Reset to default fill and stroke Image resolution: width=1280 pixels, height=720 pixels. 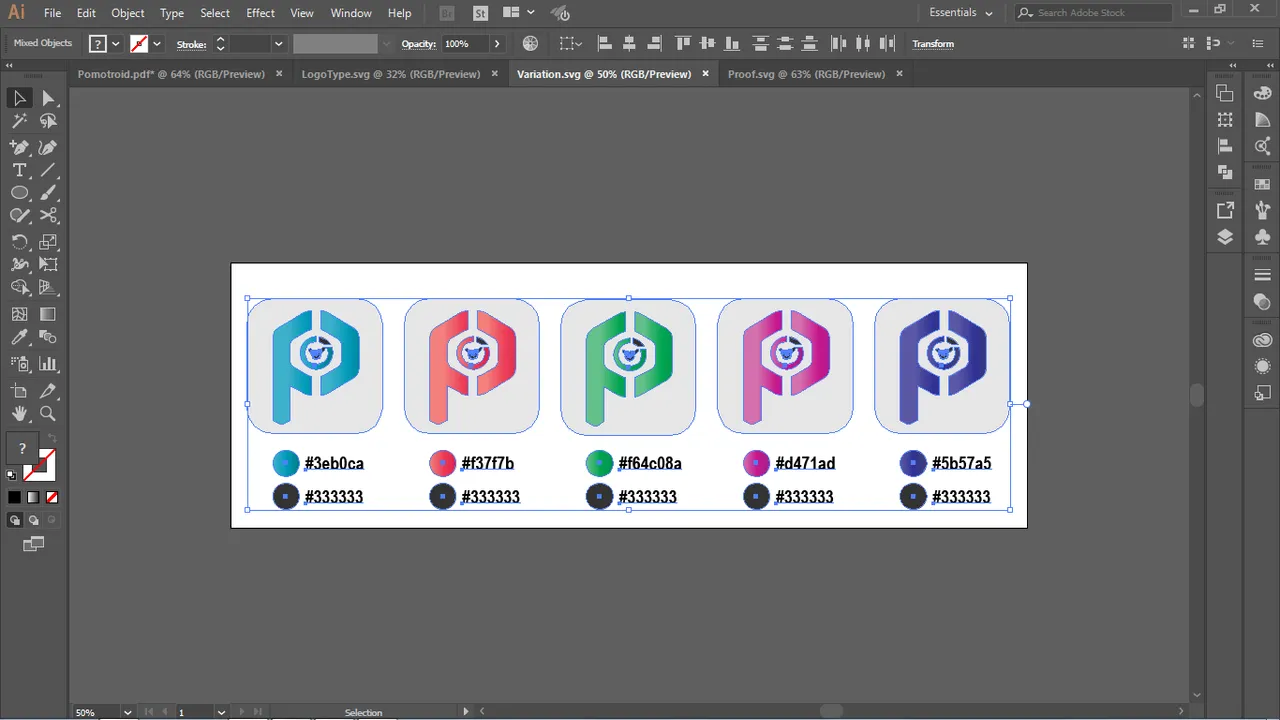point(11,475)
